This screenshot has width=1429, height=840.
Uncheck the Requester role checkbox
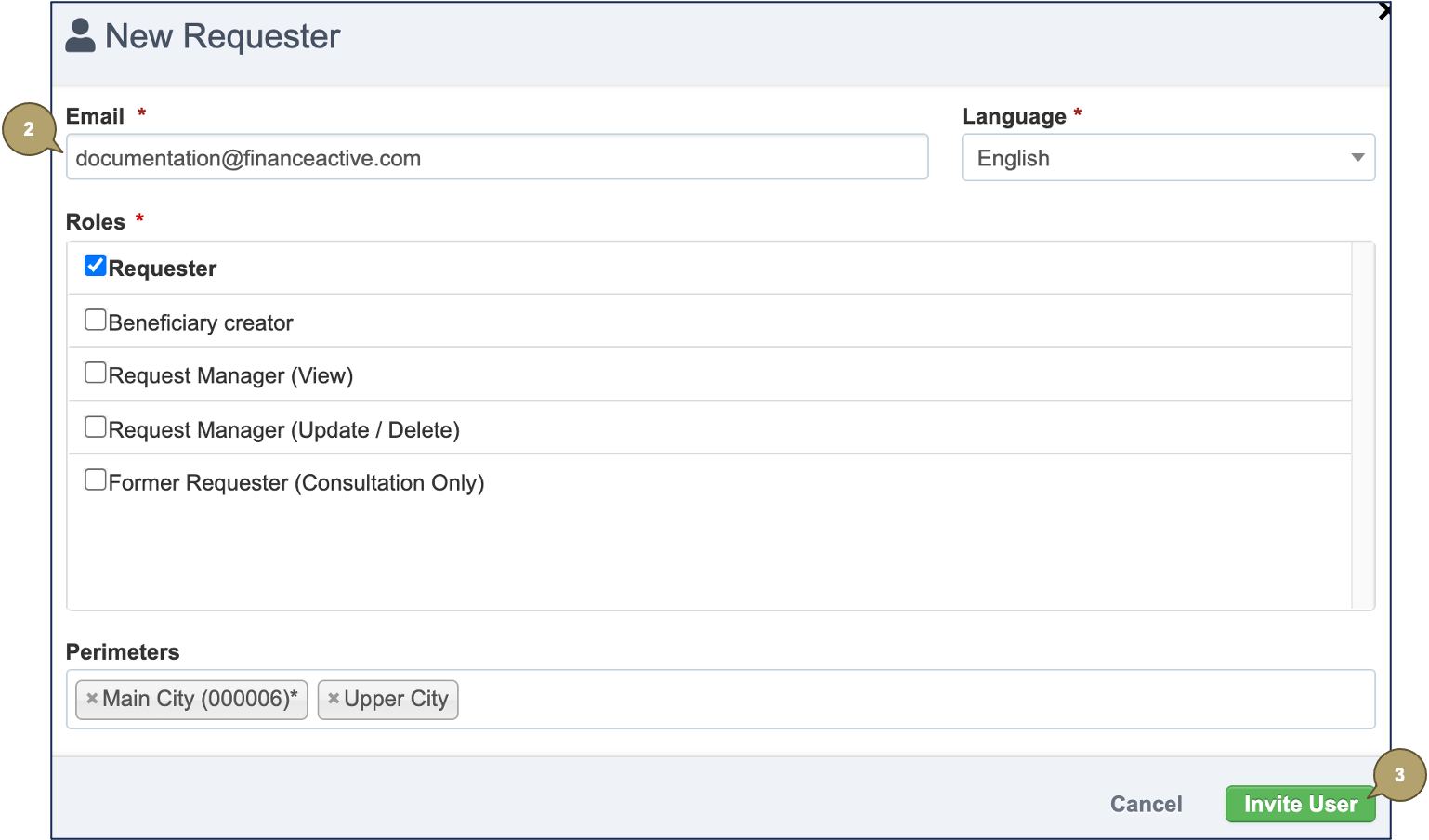coord(96,267)
